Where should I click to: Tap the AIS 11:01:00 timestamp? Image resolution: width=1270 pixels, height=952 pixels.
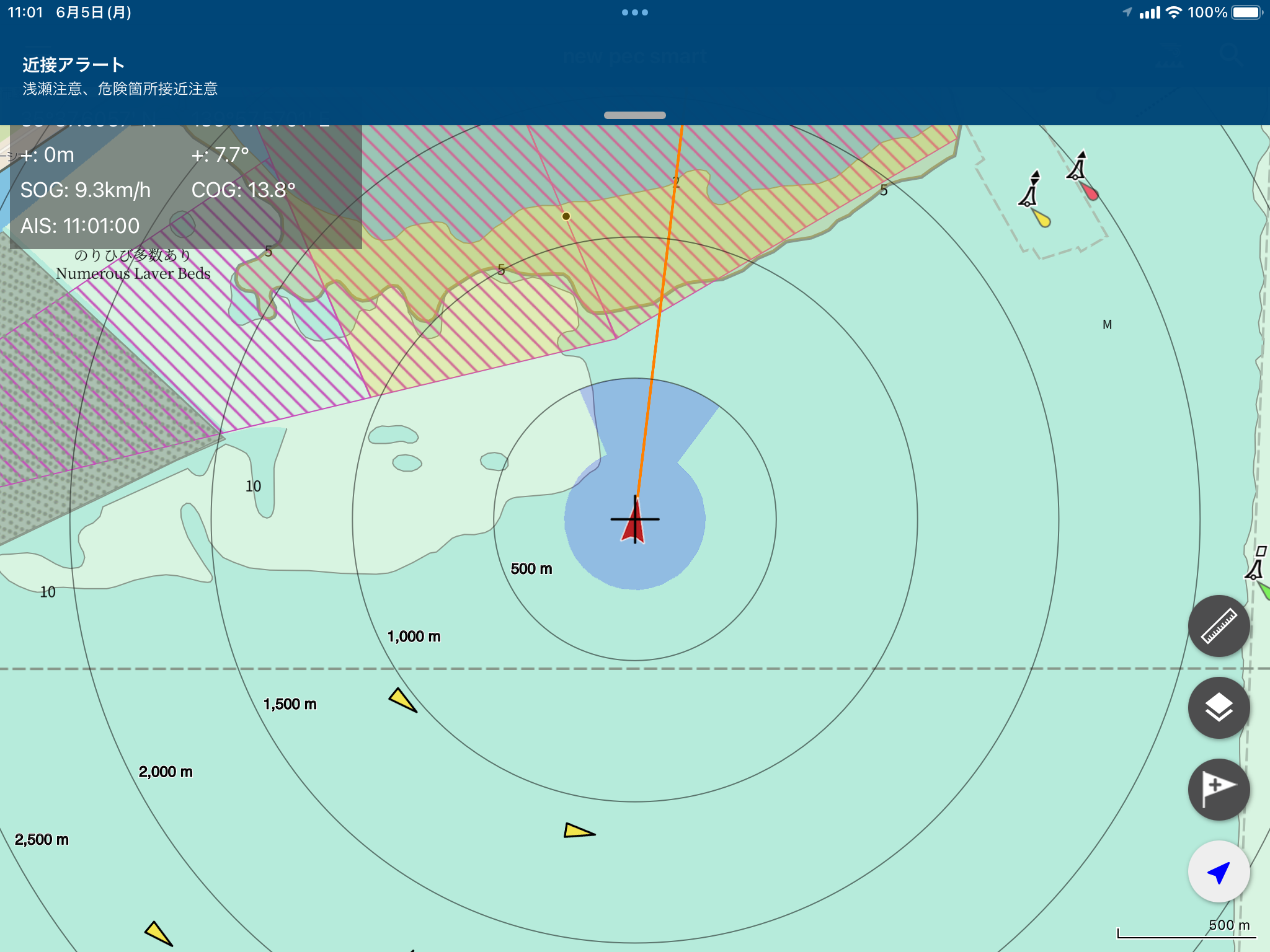(x=80, y=226)
